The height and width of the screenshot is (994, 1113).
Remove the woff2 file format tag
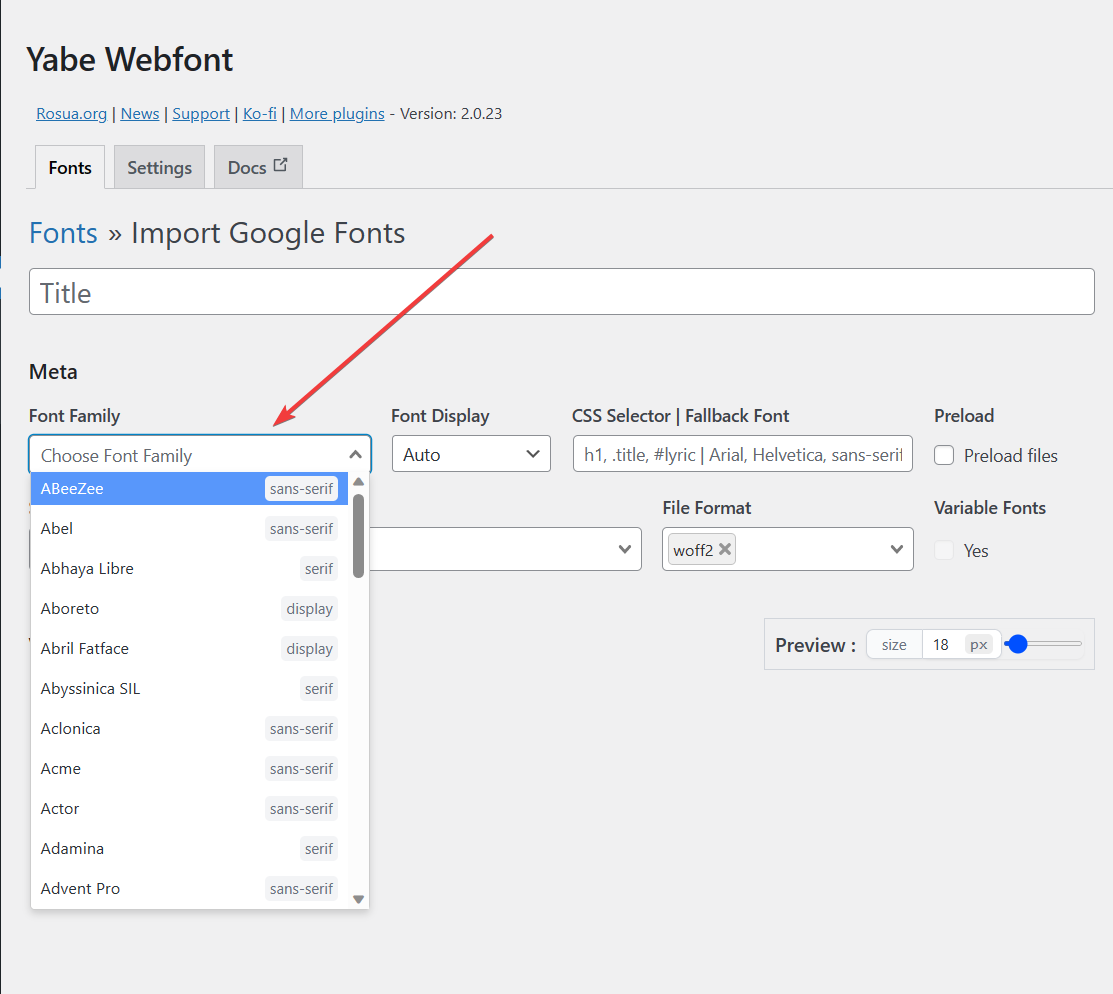point(725,549)
